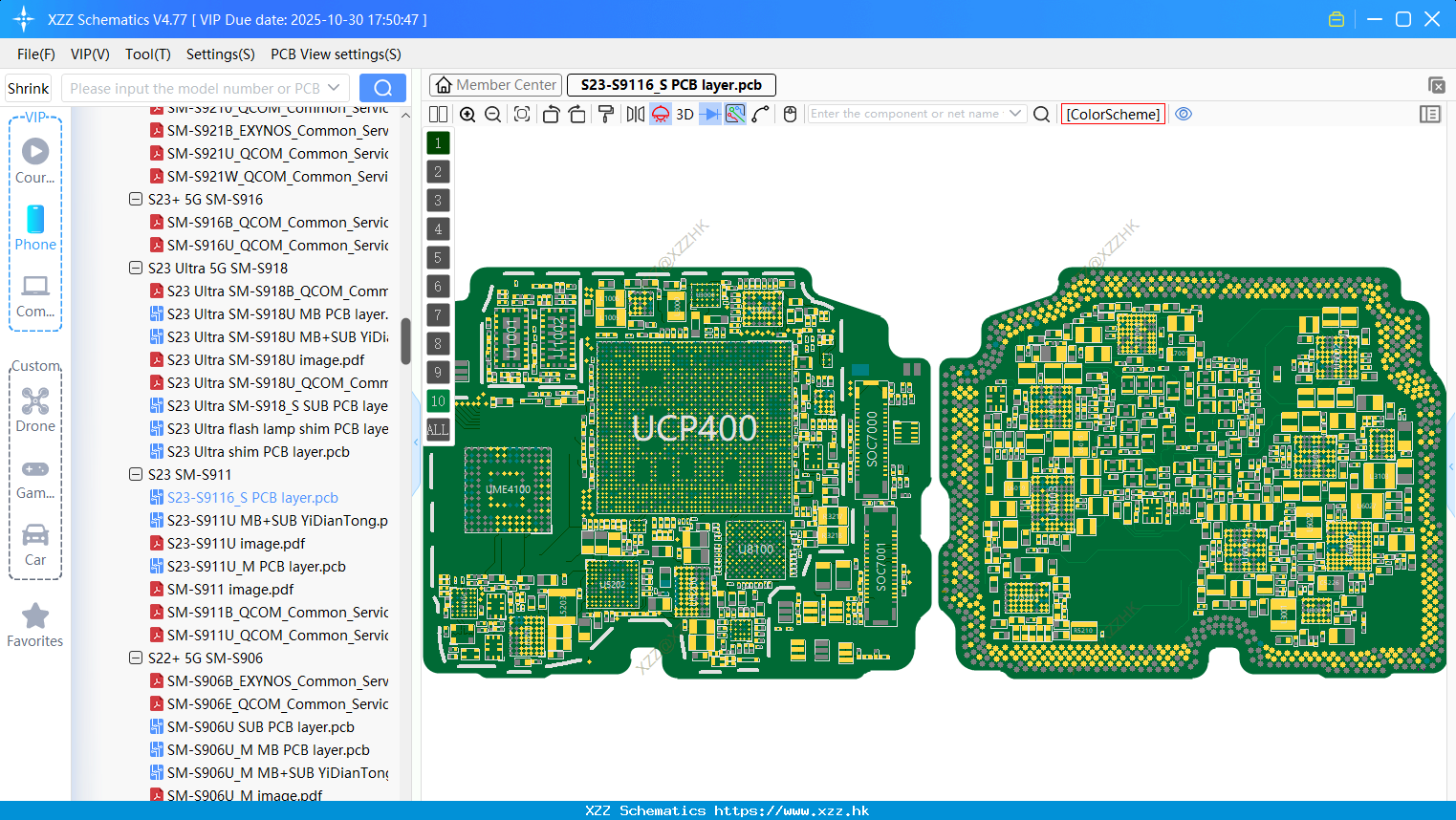
Task: Click the file tree scroll-up arrow
Action: (x=405, y=115)
